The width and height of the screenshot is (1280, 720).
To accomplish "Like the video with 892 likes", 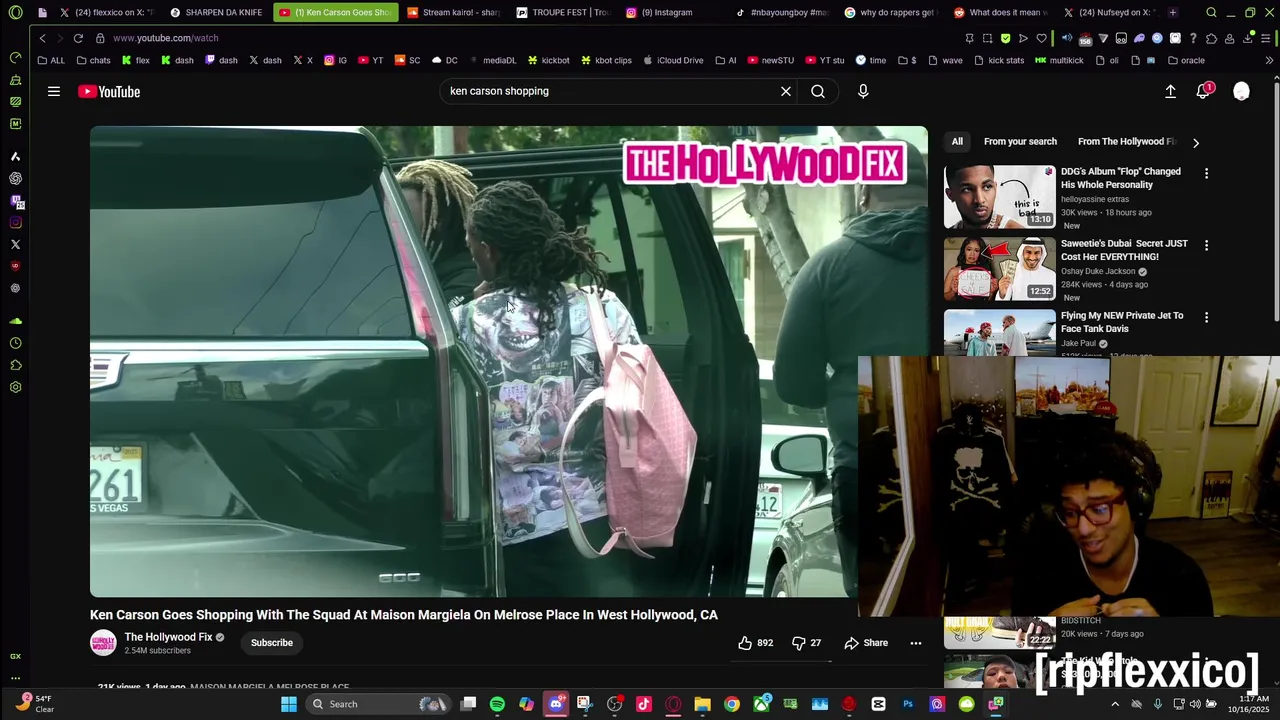I will [x=755, y=643].
